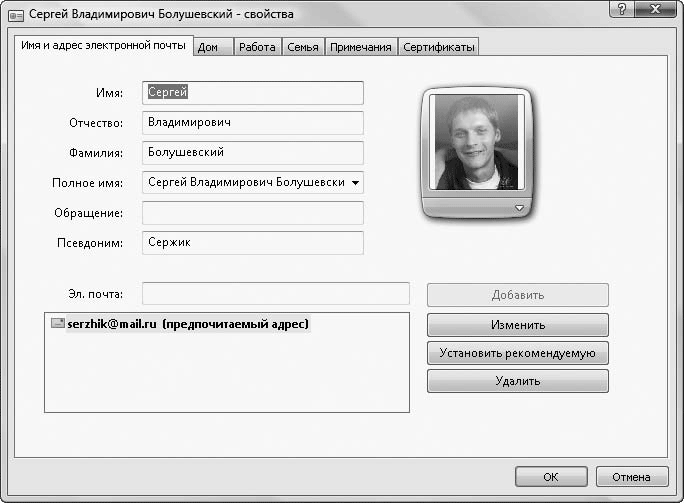Viewport: 684px width, 503px height.
Task: Confirm with the OK button
Action: (x=550, y=477)
